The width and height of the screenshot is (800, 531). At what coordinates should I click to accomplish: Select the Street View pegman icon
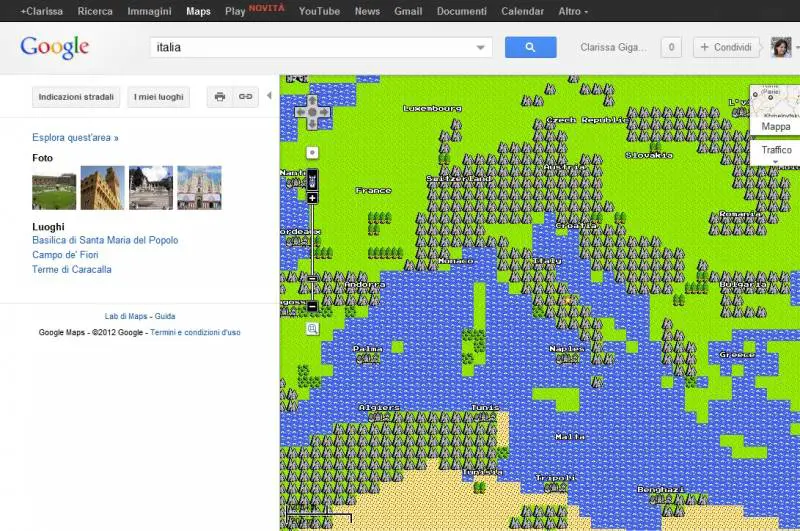pyautogui.click(x=312, y=179)
